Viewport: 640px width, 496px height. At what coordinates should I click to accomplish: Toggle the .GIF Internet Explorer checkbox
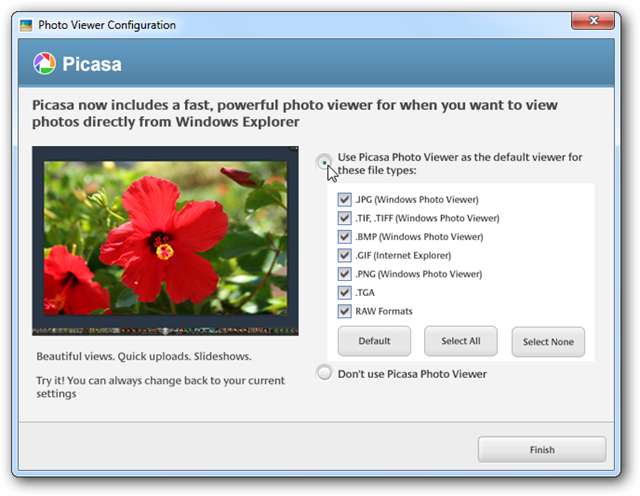tap(344, 255)
